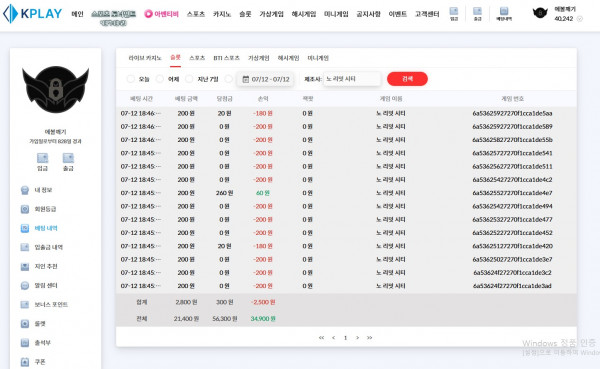The image size is (600, 369).
Task: Go to previous page with < button
Action: point(334,338)
